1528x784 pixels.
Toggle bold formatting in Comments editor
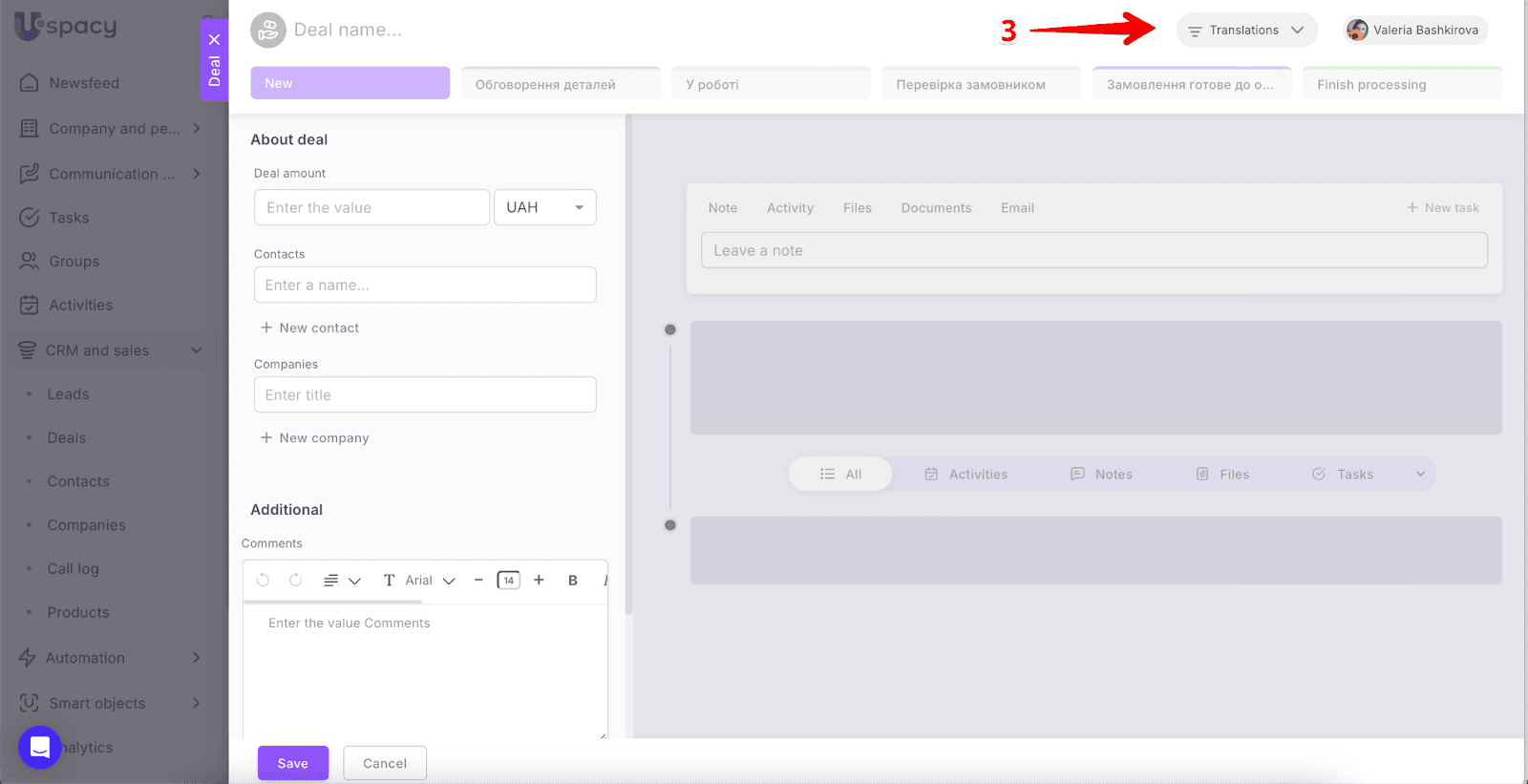coord(572,581)
